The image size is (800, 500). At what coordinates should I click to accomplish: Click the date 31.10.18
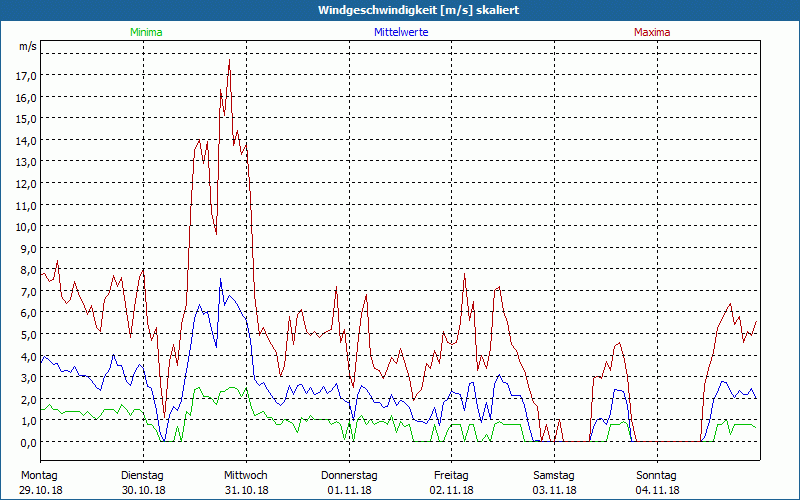247,490
